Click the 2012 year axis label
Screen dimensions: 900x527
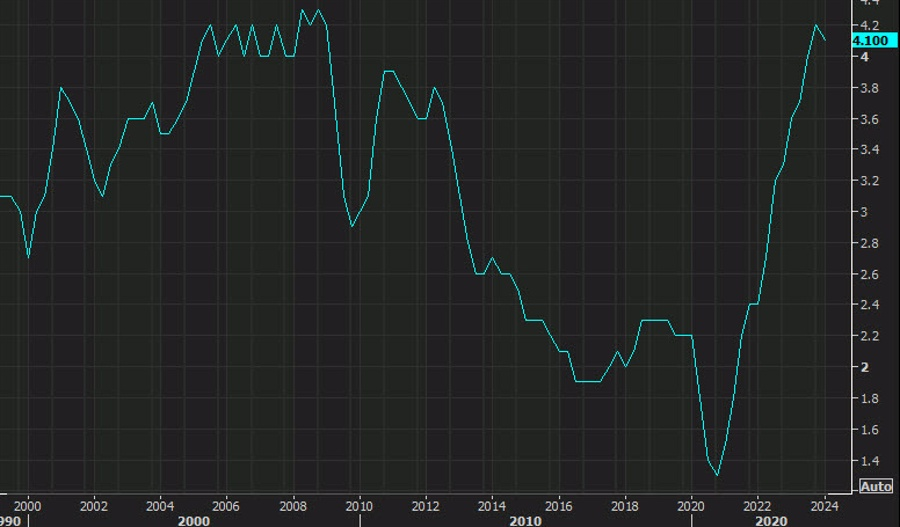coord(425,506)
